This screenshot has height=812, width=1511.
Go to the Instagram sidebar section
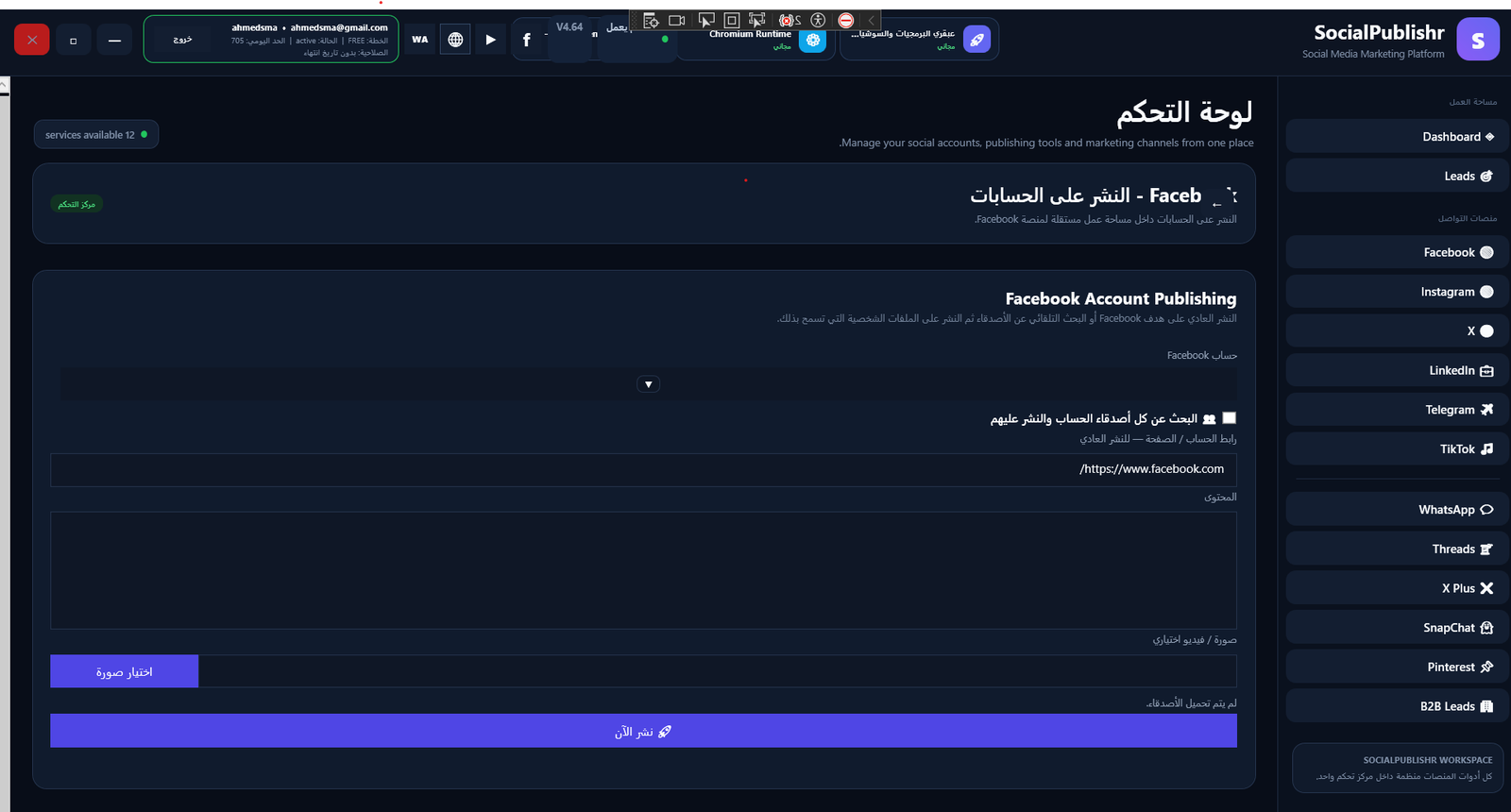(1397, 293)
